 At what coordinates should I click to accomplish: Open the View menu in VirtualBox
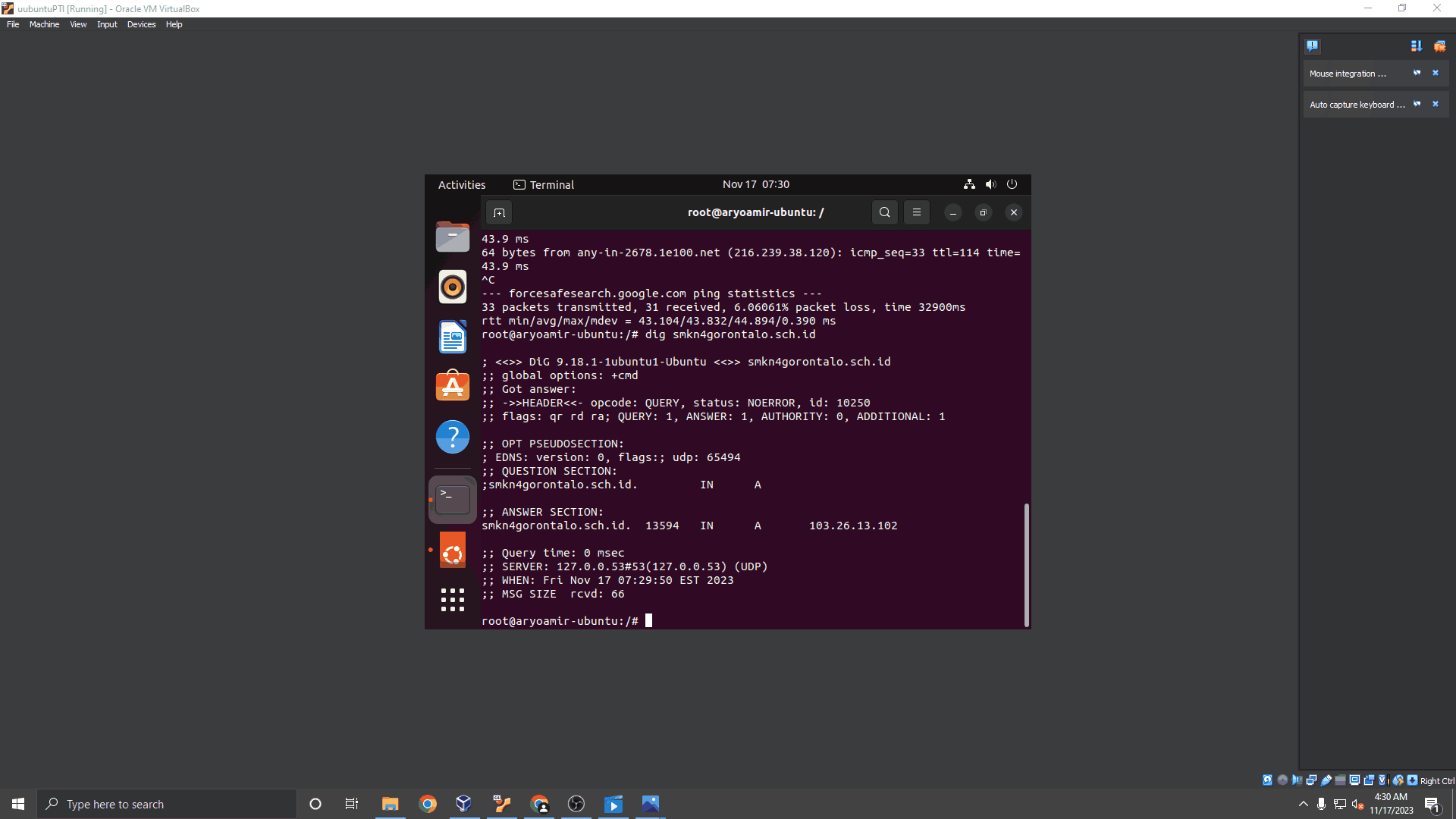pos(78,24)
